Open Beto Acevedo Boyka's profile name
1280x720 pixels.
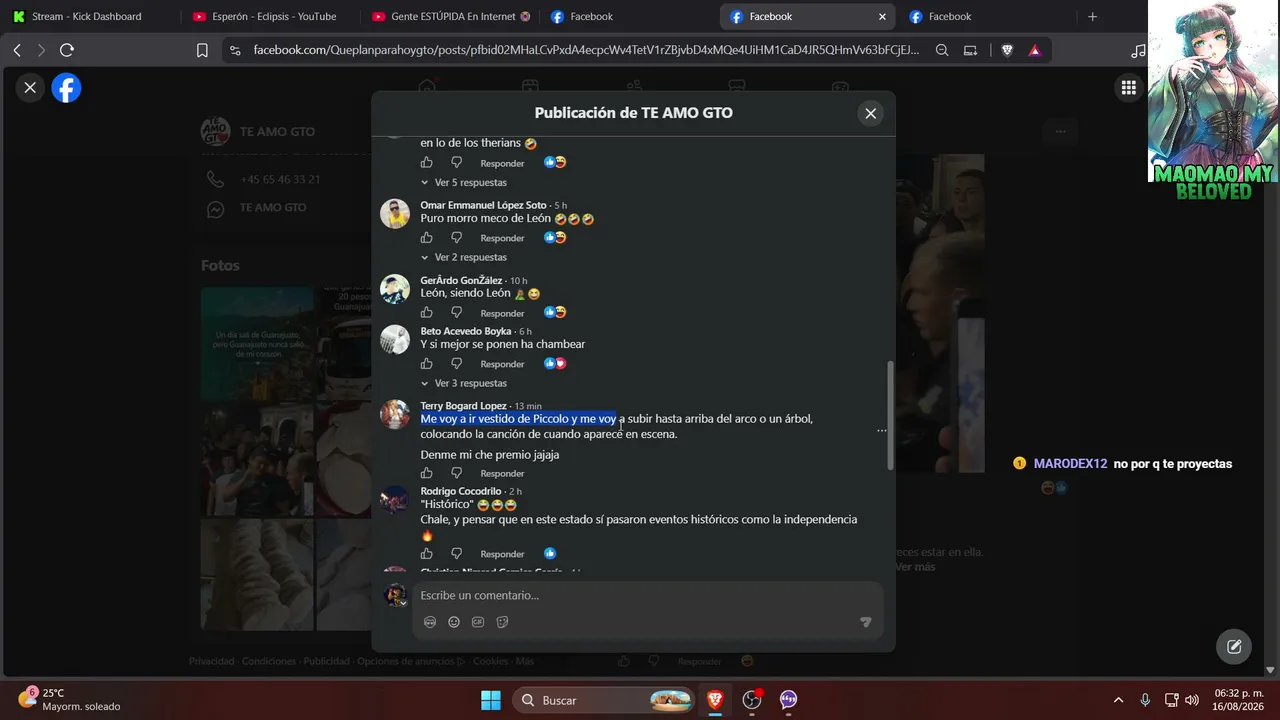click(466, 331)
